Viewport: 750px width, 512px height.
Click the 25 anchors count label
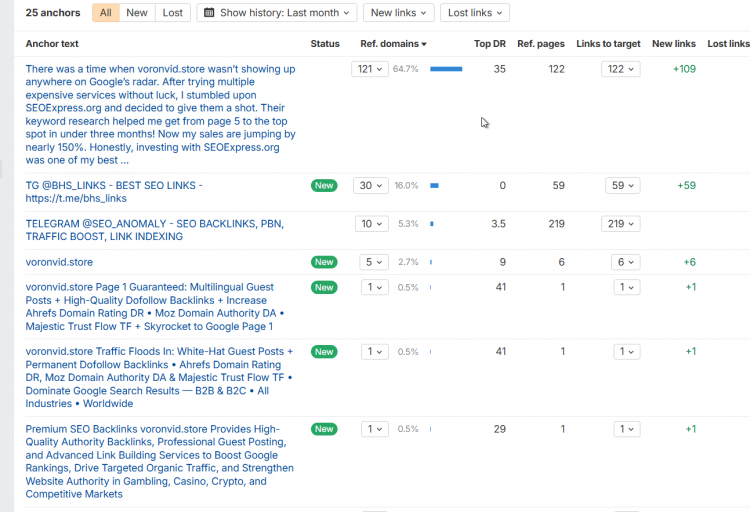53,13
